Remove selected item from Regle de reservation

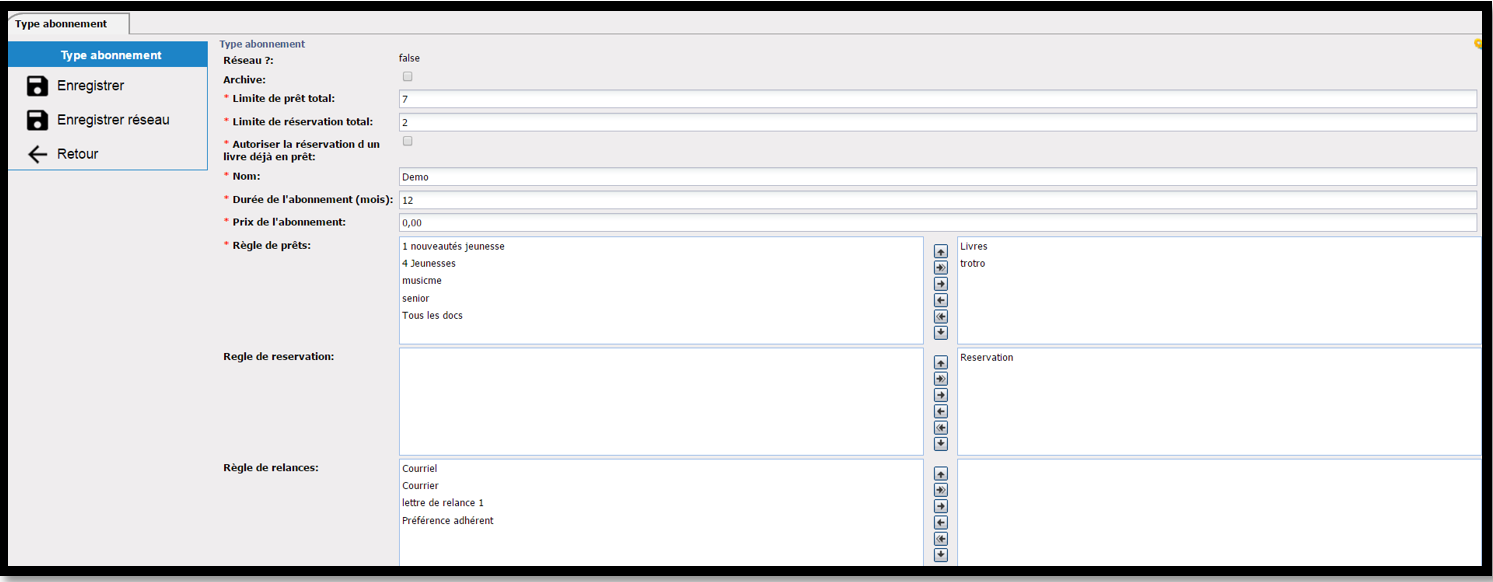click(940, 411)
